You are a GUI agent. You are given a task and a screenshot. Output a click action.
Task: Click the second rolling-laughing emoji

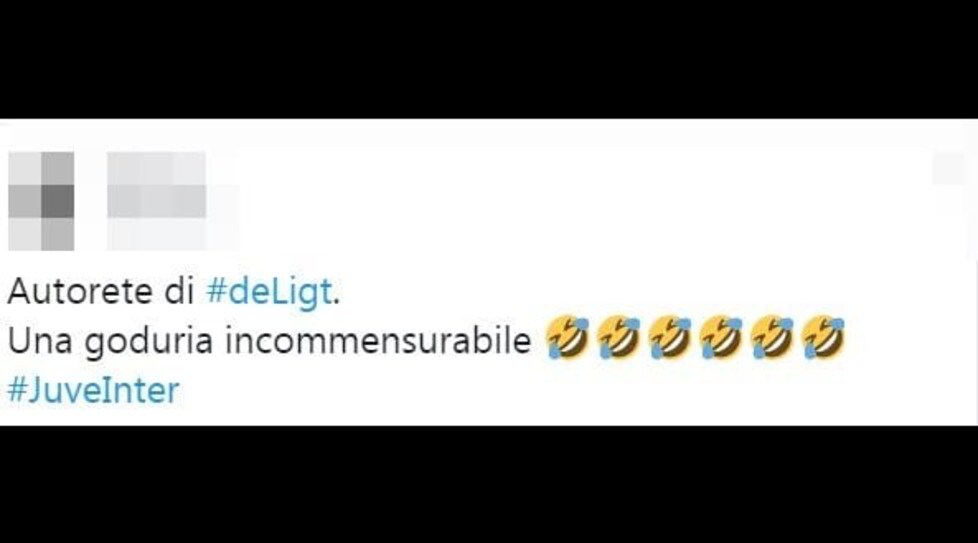point(618,338)
